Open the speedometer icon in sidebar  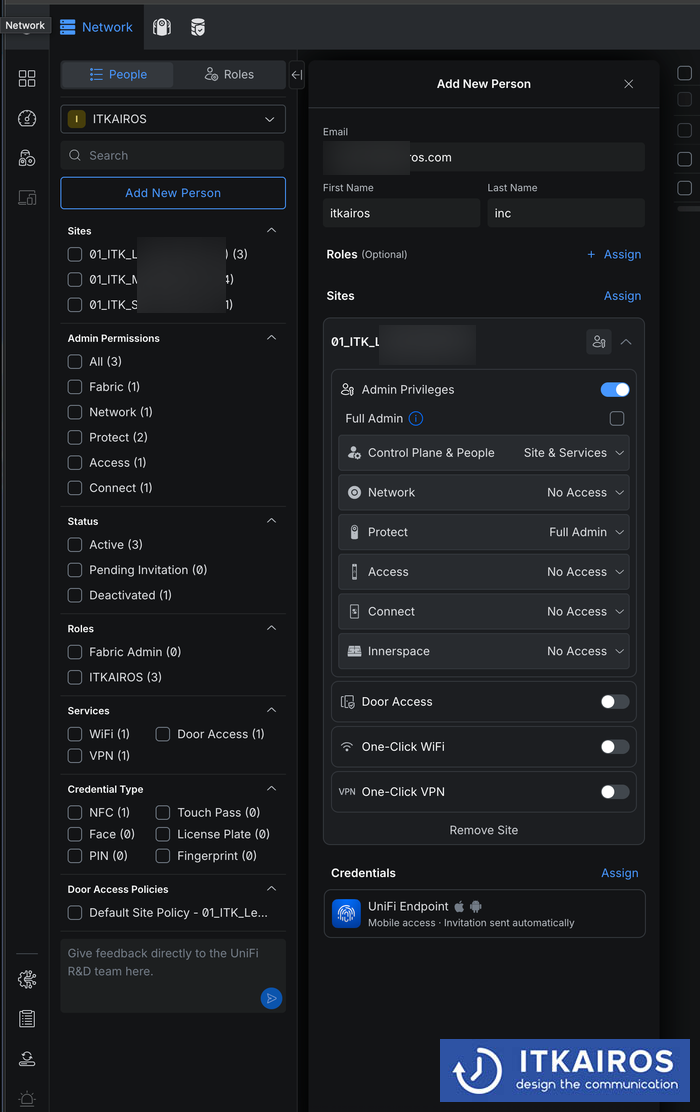[x=27, y=118]
